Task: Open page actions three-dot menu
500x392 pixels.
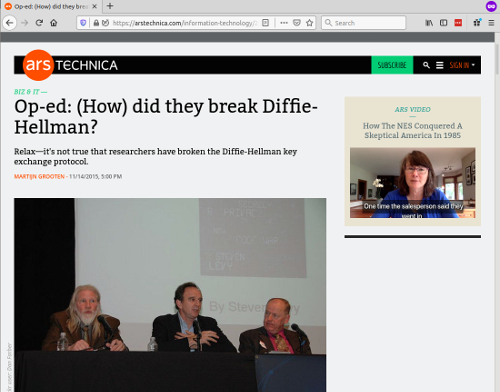Action: [x=284, y=23]
